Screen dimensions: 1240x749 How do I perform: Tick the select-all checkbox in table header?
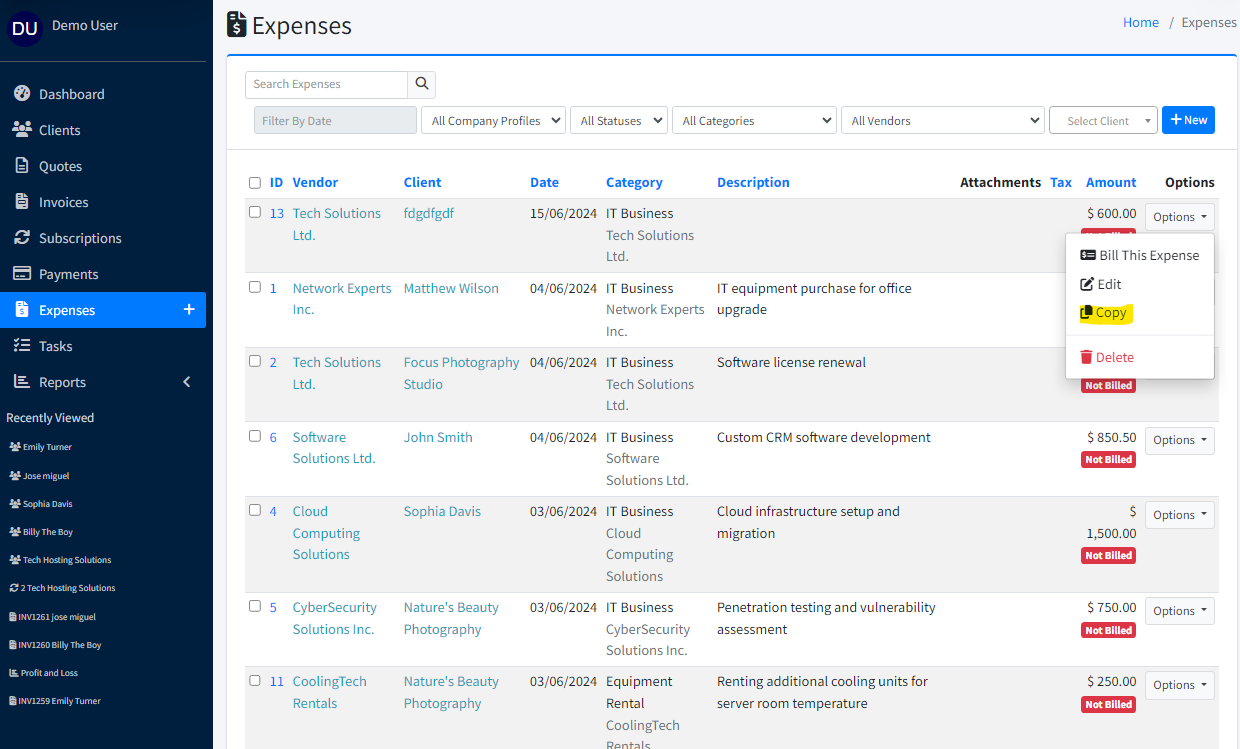[255, 183]
